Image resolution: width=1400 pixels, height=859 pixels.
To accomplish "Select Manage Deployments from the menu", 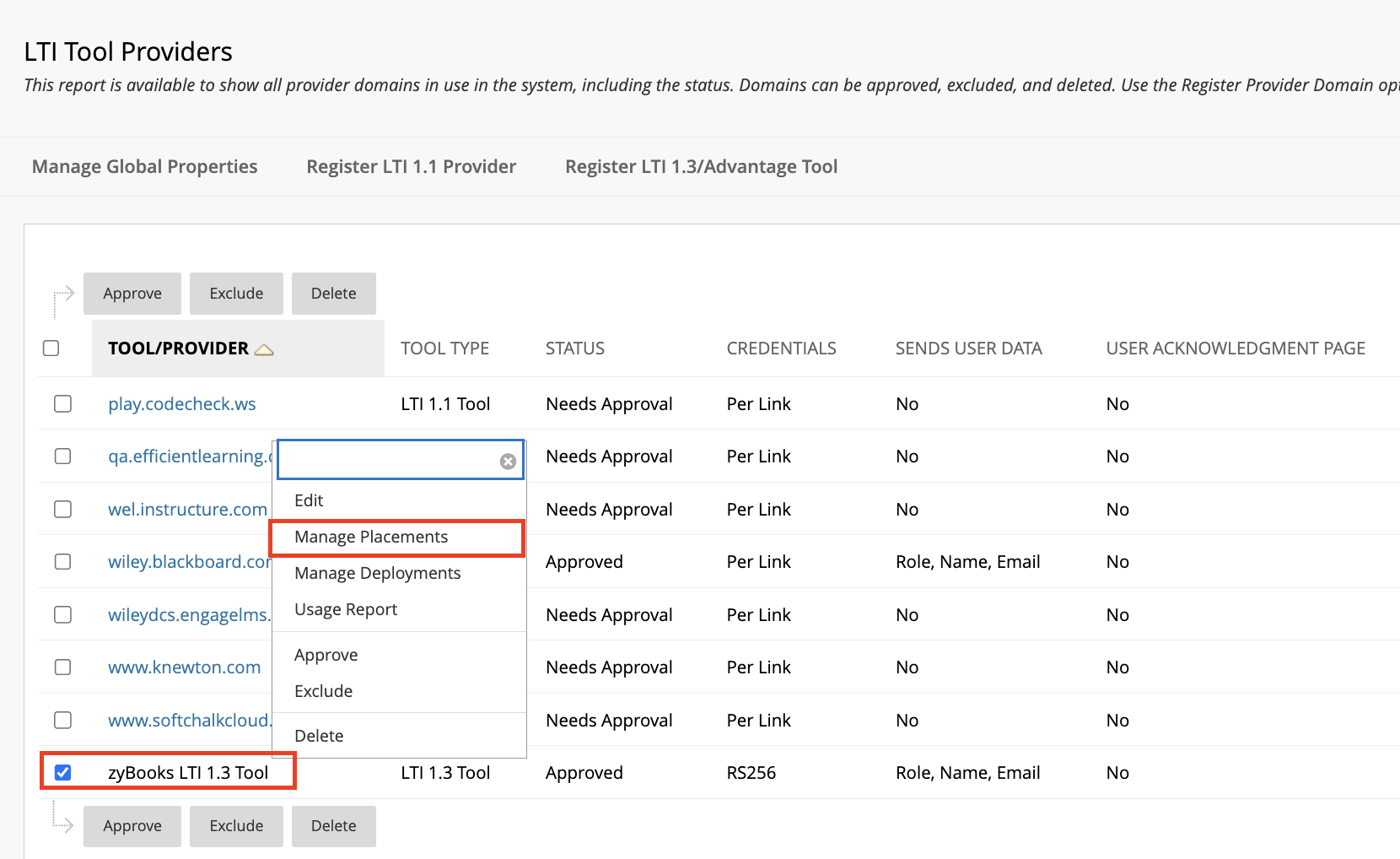I will (x=377, y=573).
